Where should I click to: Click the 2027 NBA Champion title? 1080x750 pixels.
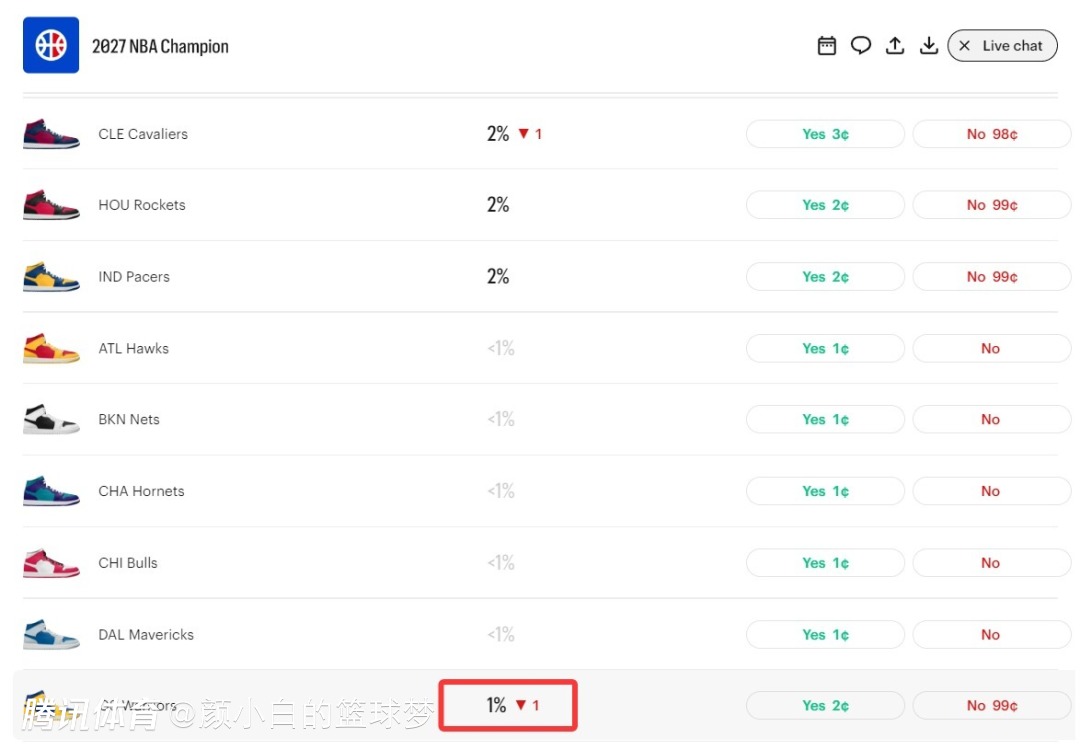[x=160, y=46]
